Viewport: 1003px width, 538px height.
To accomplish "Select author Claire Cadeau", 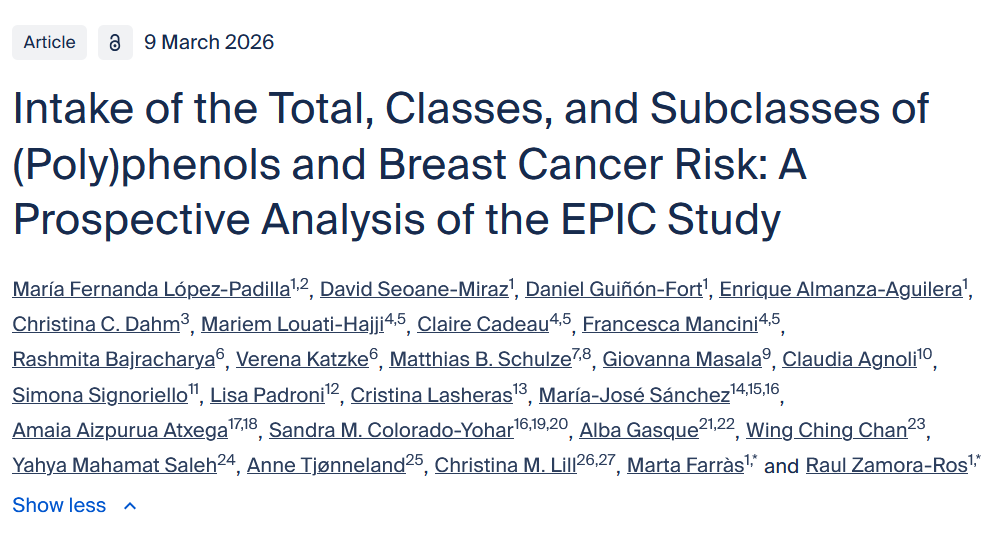I will coord(482,325).
